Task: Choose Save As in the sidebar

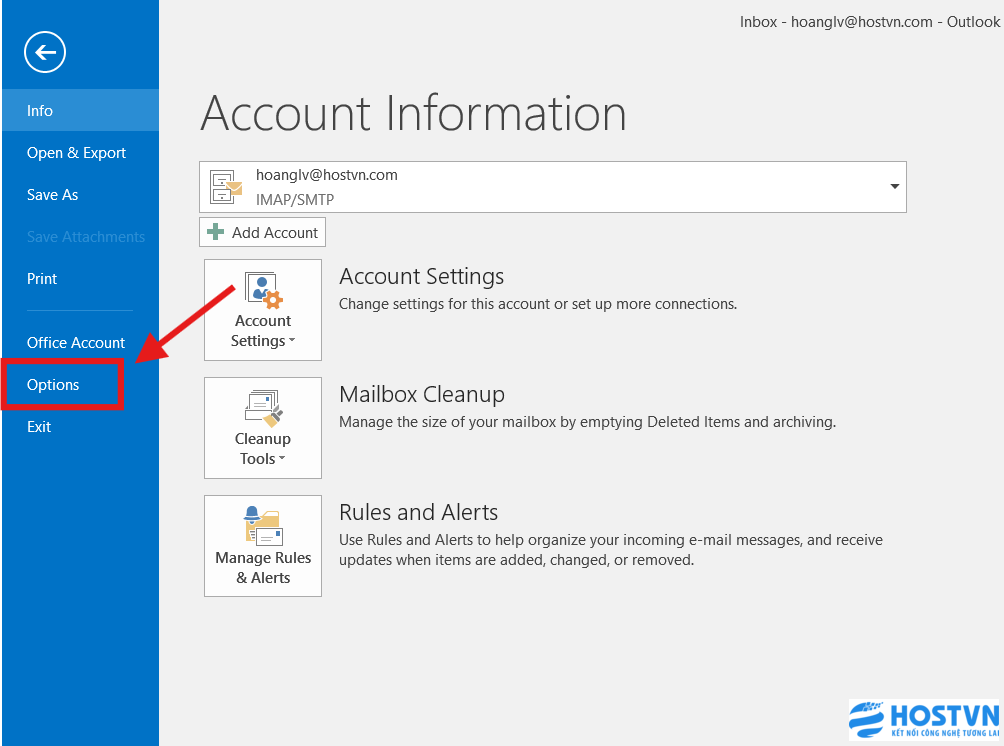Action: coord(52,195)
